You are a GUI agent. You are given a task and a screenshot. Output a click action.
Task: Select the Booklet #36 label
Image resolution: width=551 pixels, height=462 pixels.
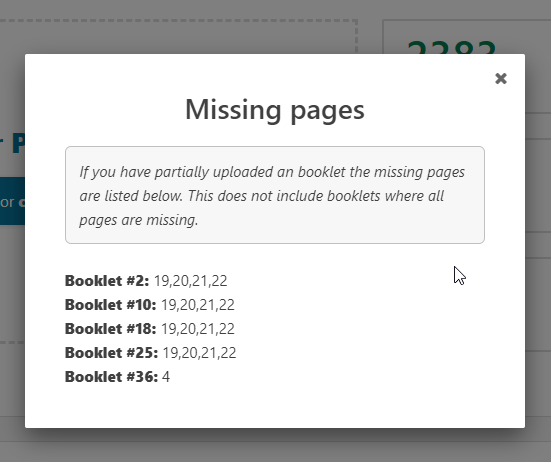[x=111, y=377]
